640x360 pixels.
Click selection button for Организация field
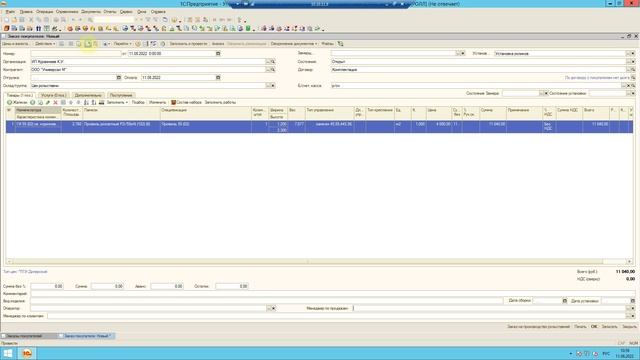[x=268, y=62]
